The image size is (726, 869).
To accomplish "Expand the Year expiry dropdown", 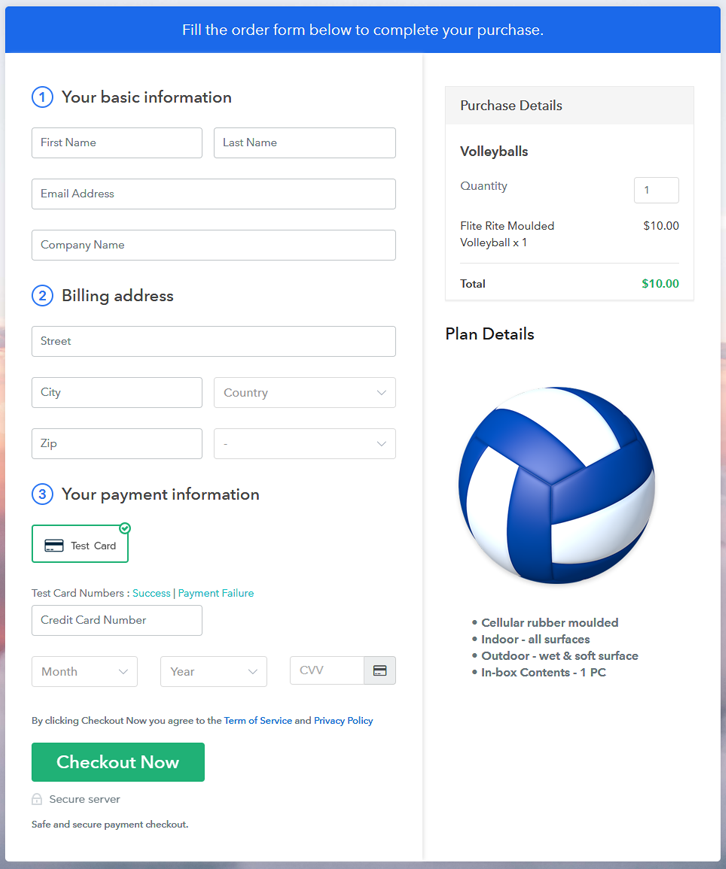I will pyautogui.click(x=213, y=671).
